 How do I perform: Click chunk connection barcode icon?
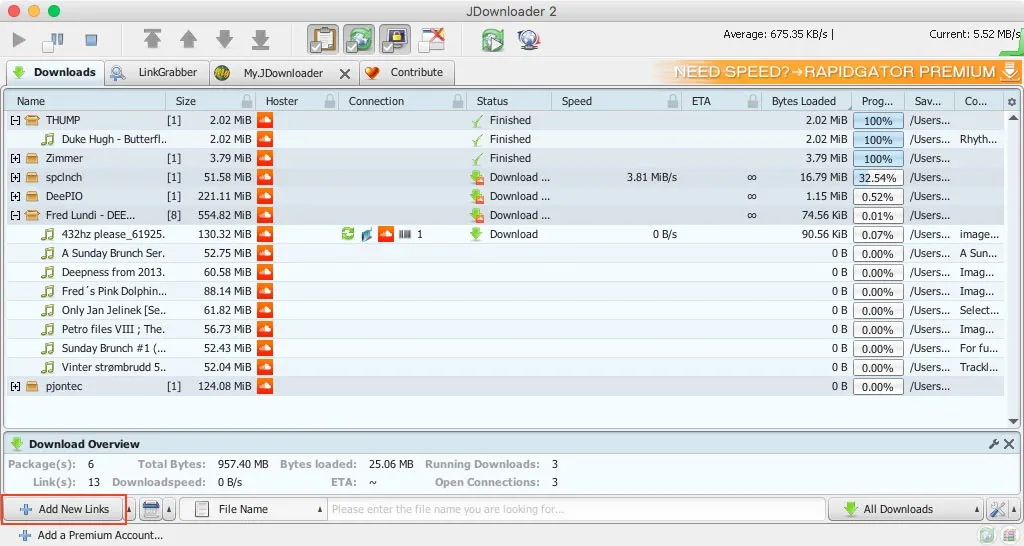coord(405,234)
